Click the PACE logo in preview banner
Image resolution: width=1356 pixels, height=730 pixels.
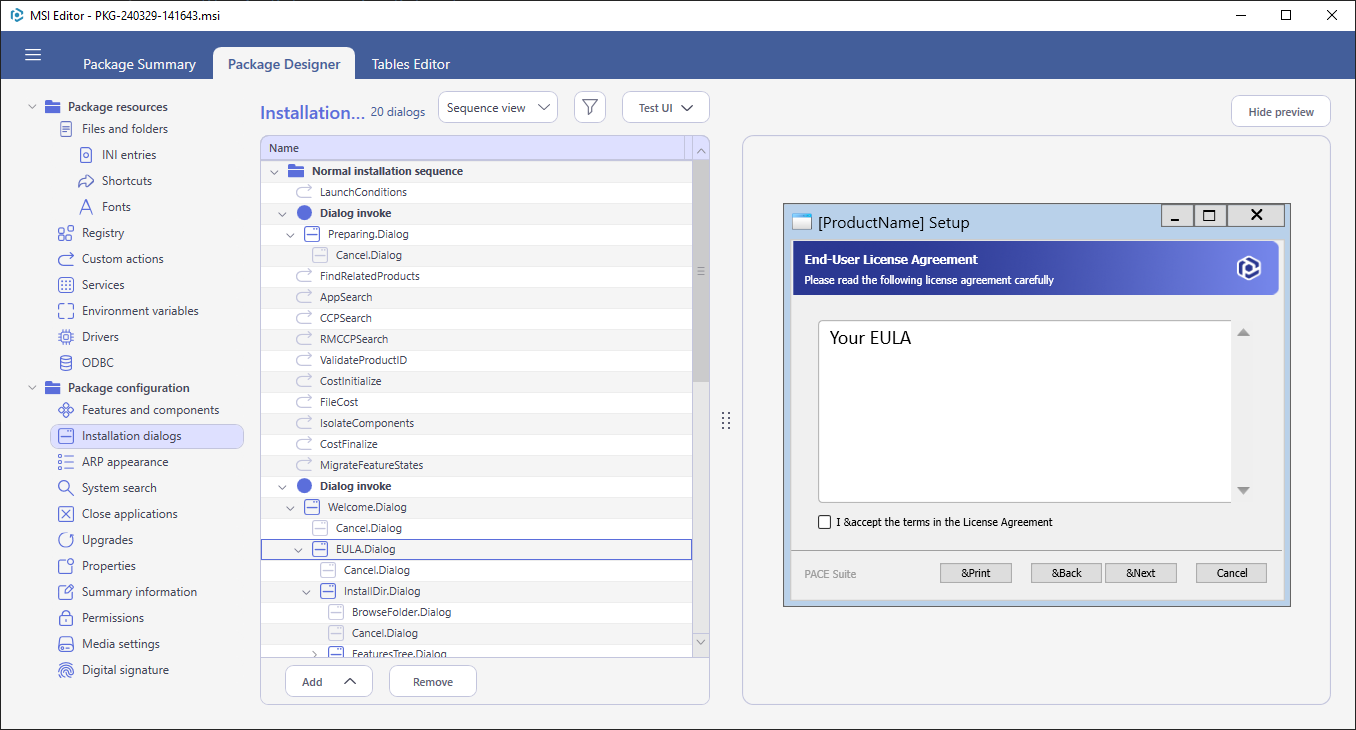(x=1248, y=268)
